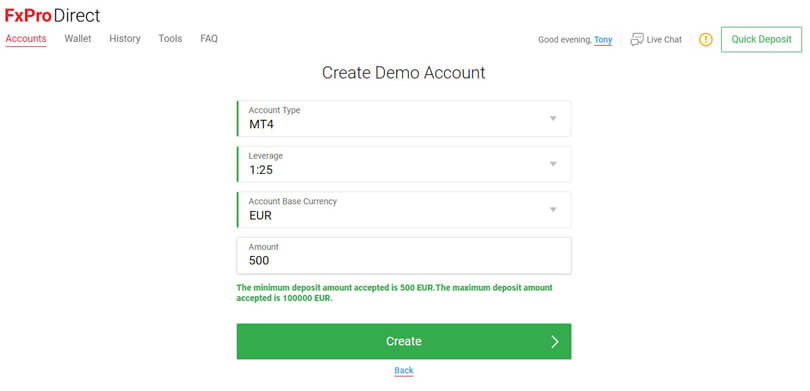The height and width of the screenshot is (391, 810).
Task: Open the Live Chat speech bubble icon
Action: [x=637, y=40]
